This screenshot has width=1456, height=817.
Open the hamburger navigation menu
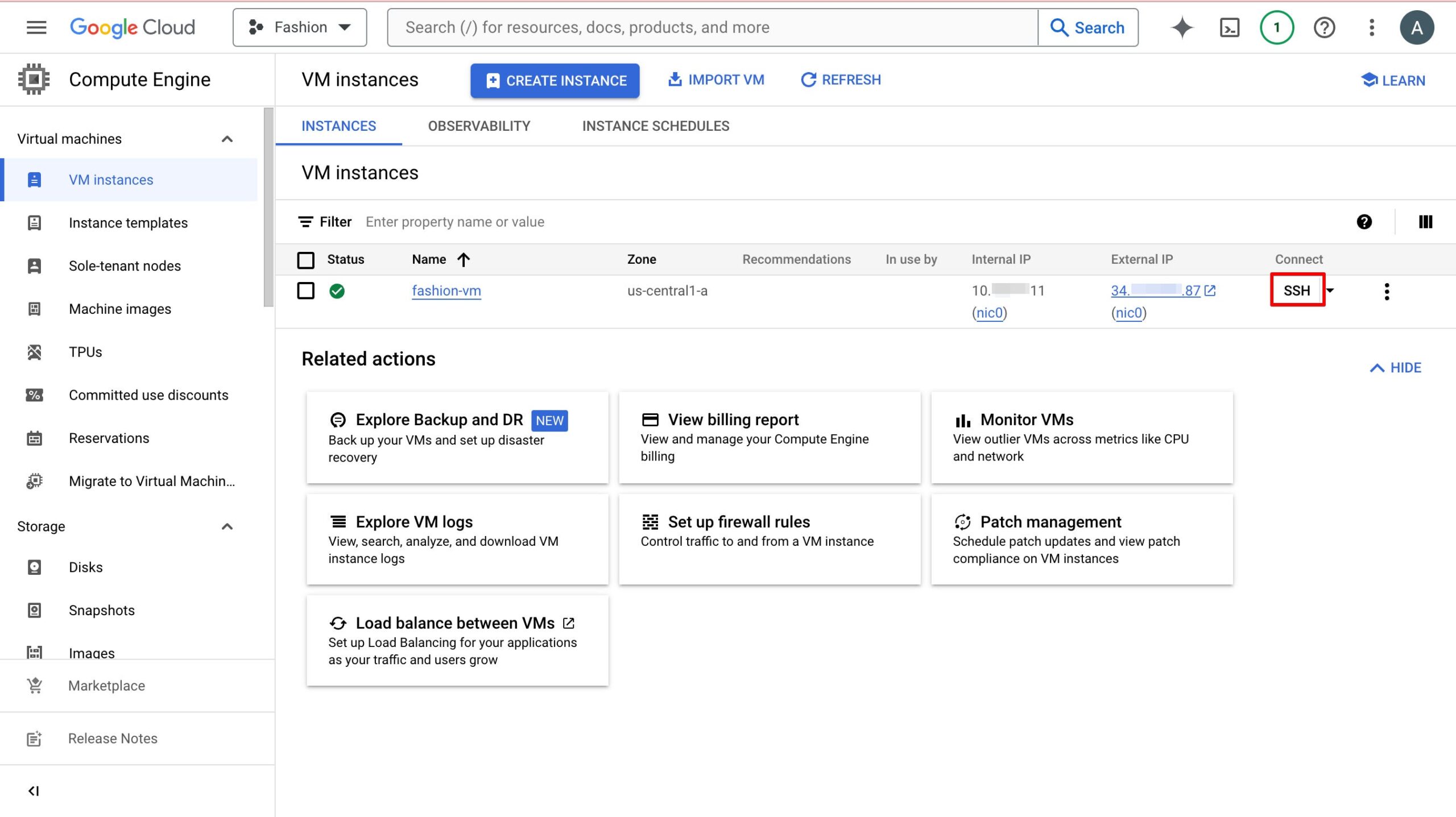click(x=36, y=27)
